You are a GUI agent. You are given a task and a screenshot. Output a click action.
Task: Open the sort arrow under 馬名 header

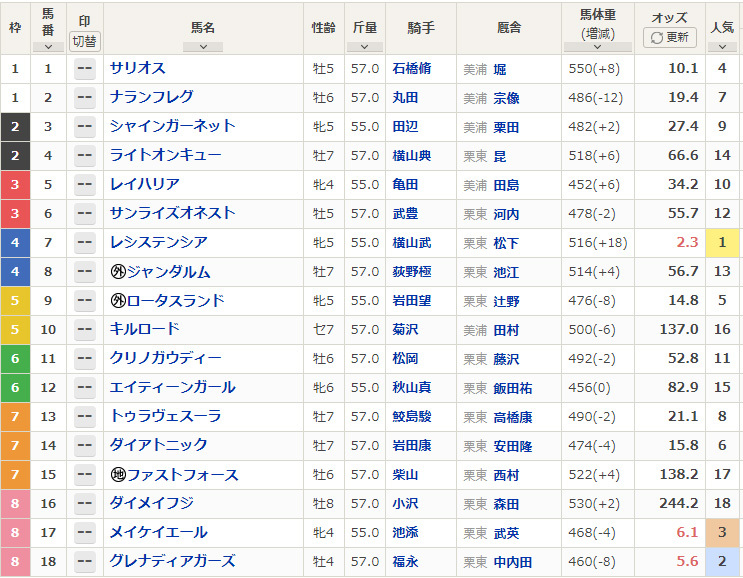pyautogui.click(x=203, y=46)
